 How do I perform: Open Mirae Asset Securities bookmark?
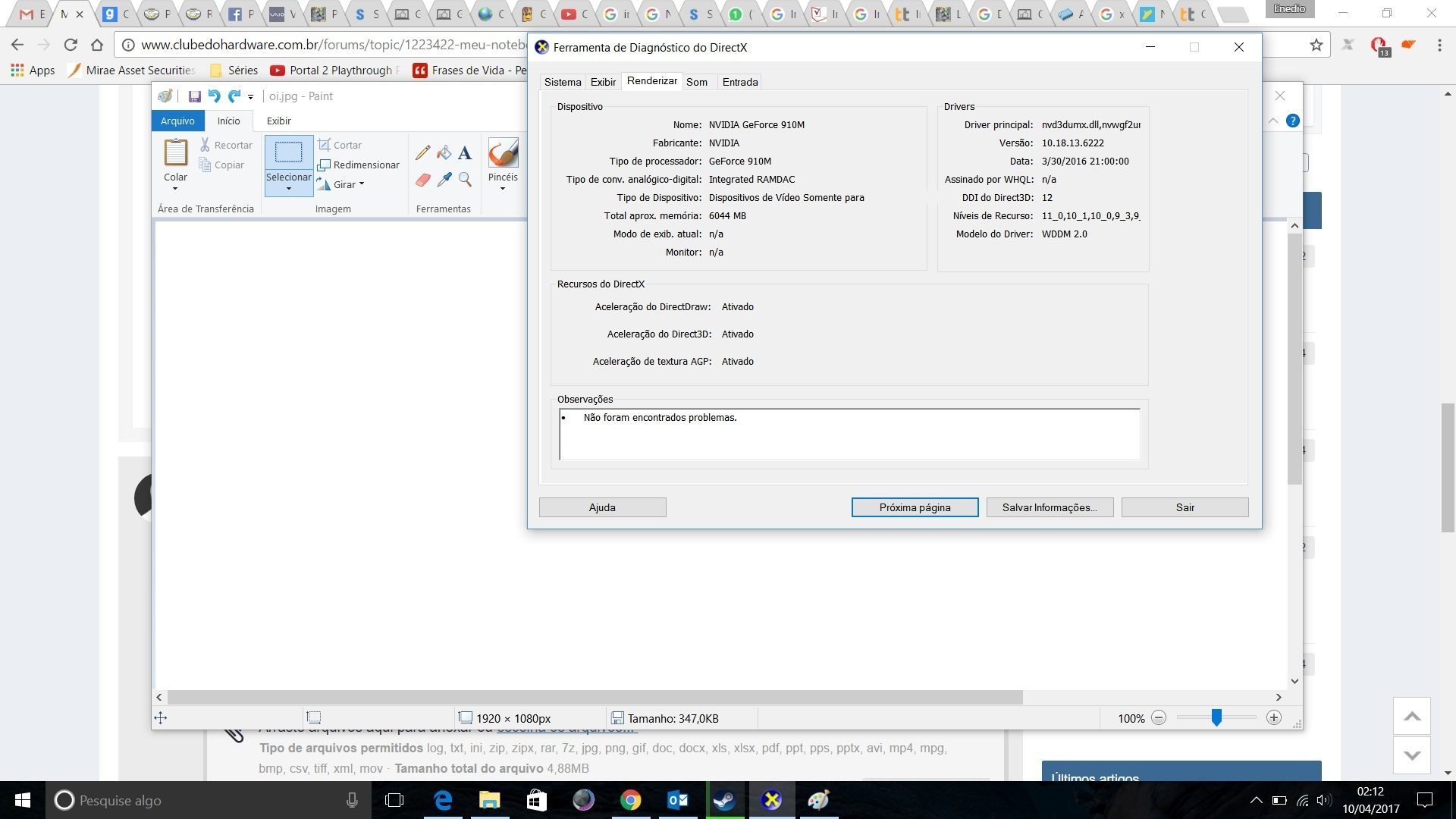point(132,70)
